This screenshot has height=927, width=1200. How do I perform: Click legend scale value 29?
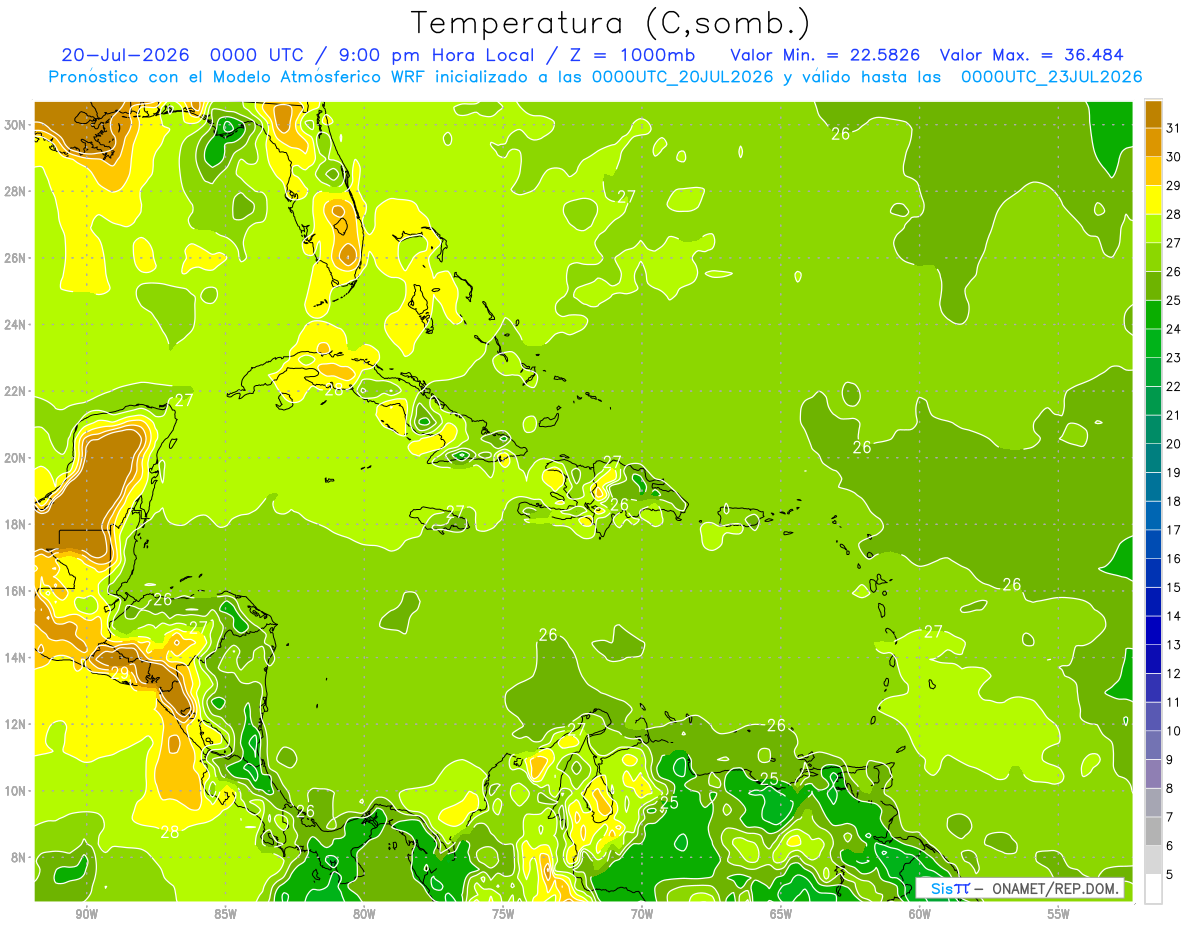click(1173, 186)
